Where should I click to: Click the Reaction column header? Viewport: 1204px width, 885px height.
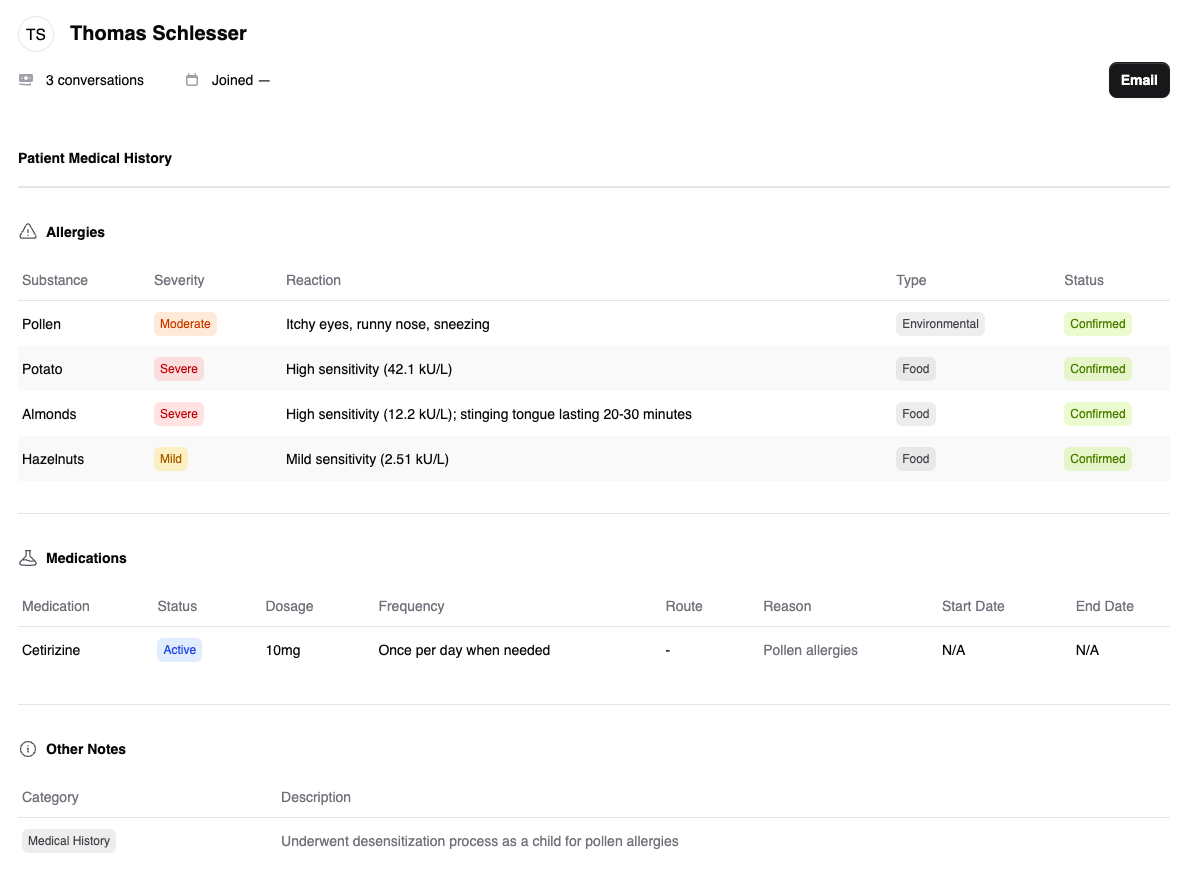click(x=313, y=280)
